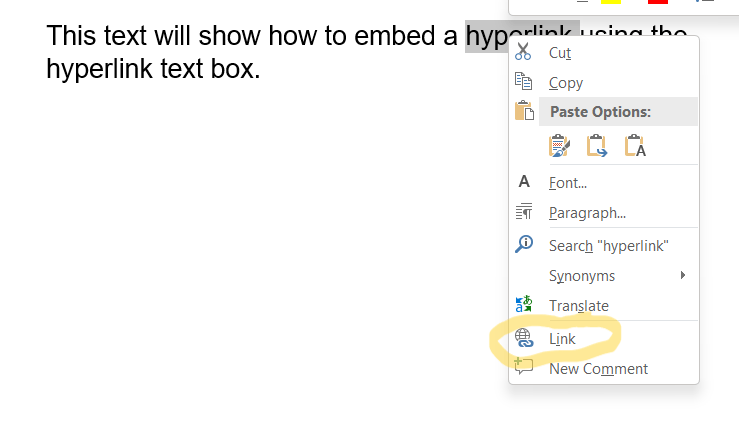Click the Translate icon in context menu
The width and height of the screenshot is (739, 425).
pos(523,305)
